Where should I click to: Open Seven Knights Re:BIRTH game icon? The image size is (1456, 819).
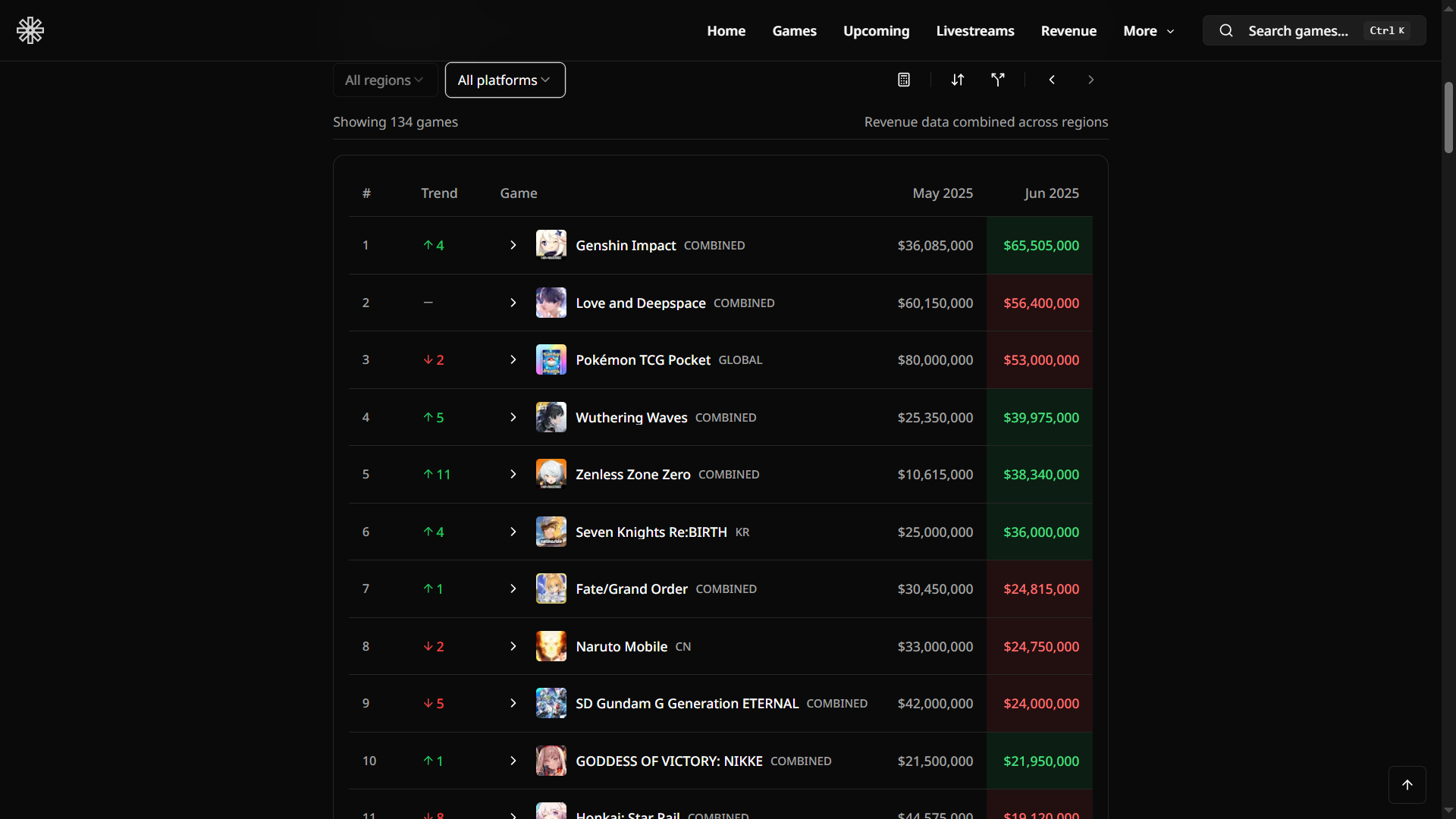(551, 532)
